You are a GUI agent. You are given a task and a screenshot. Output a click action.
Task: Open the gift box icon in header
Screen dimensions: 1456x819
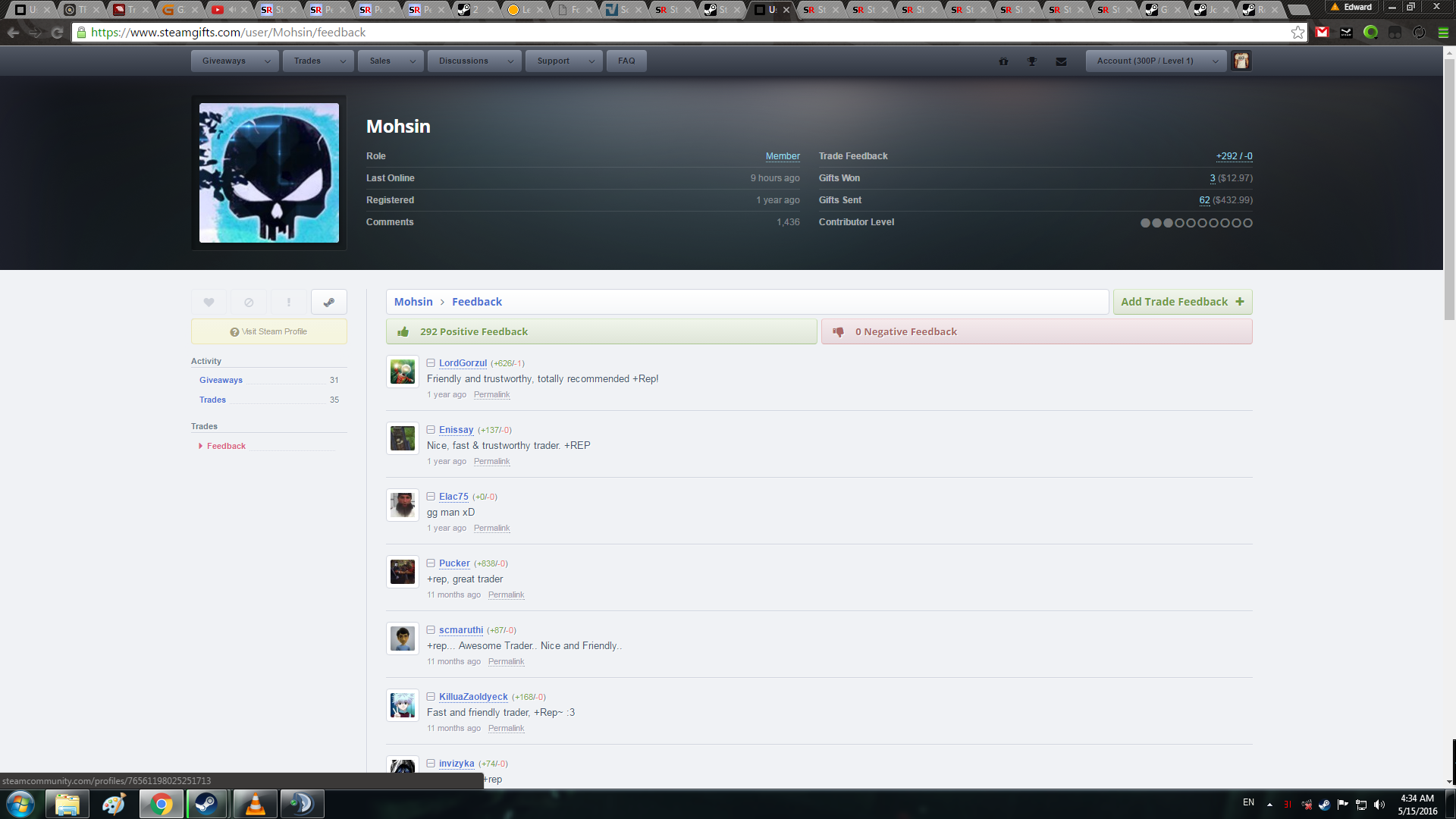1003,61
